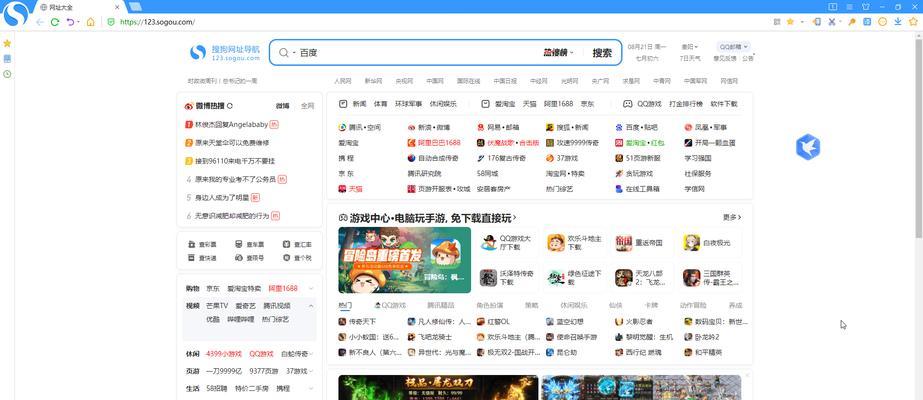
Task: Collapse the 视频 category row
Action: point(311,306)
